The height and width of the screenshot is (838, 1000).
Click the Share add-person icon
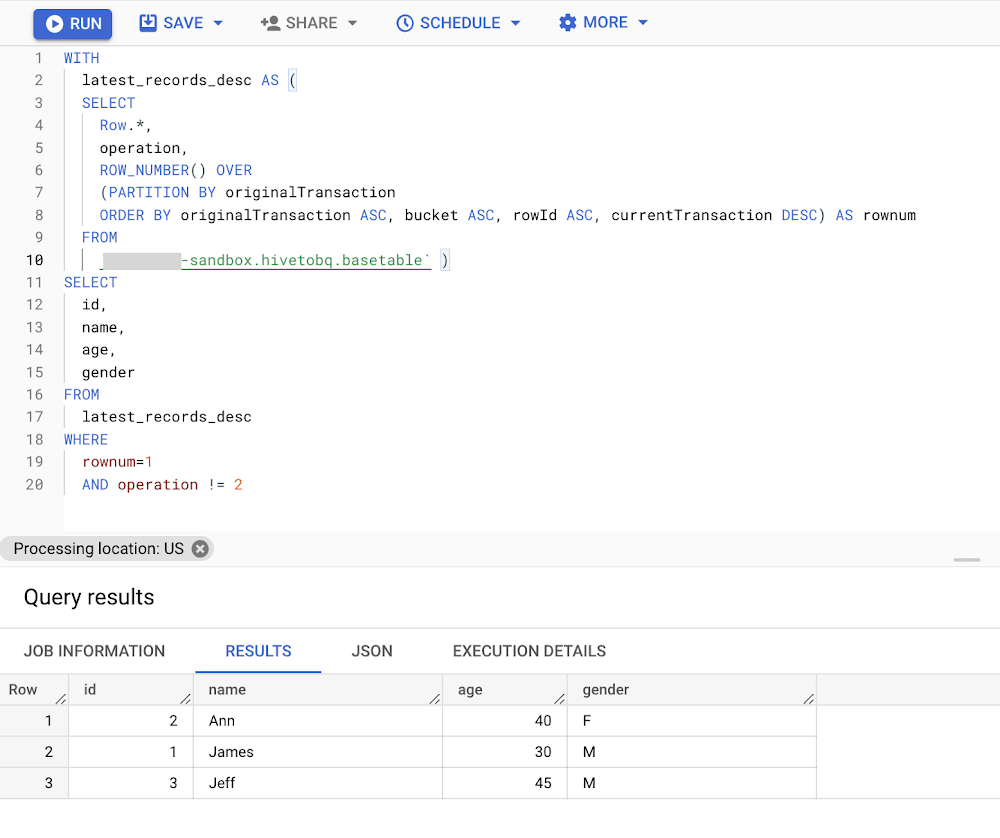click(x=270, y=23)
